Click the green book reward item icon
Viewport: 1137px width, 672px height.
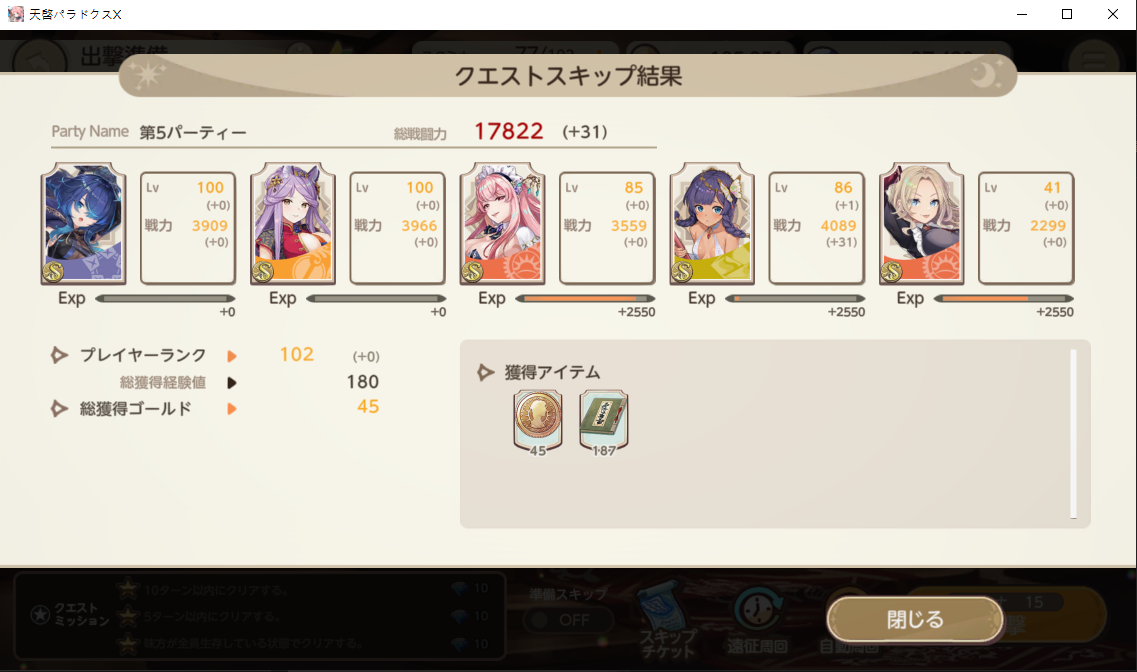coord(603,422)
